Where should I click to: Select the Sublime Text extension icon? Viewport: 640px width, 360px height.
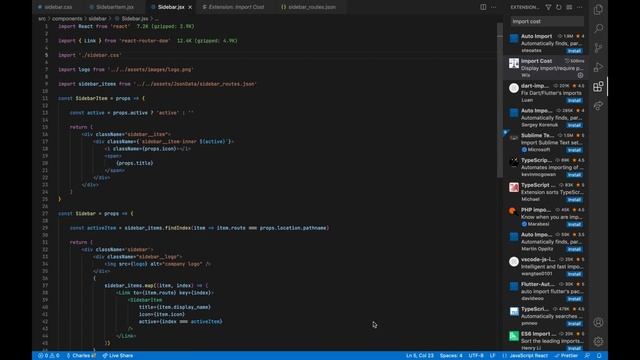[x=514, y=138]
